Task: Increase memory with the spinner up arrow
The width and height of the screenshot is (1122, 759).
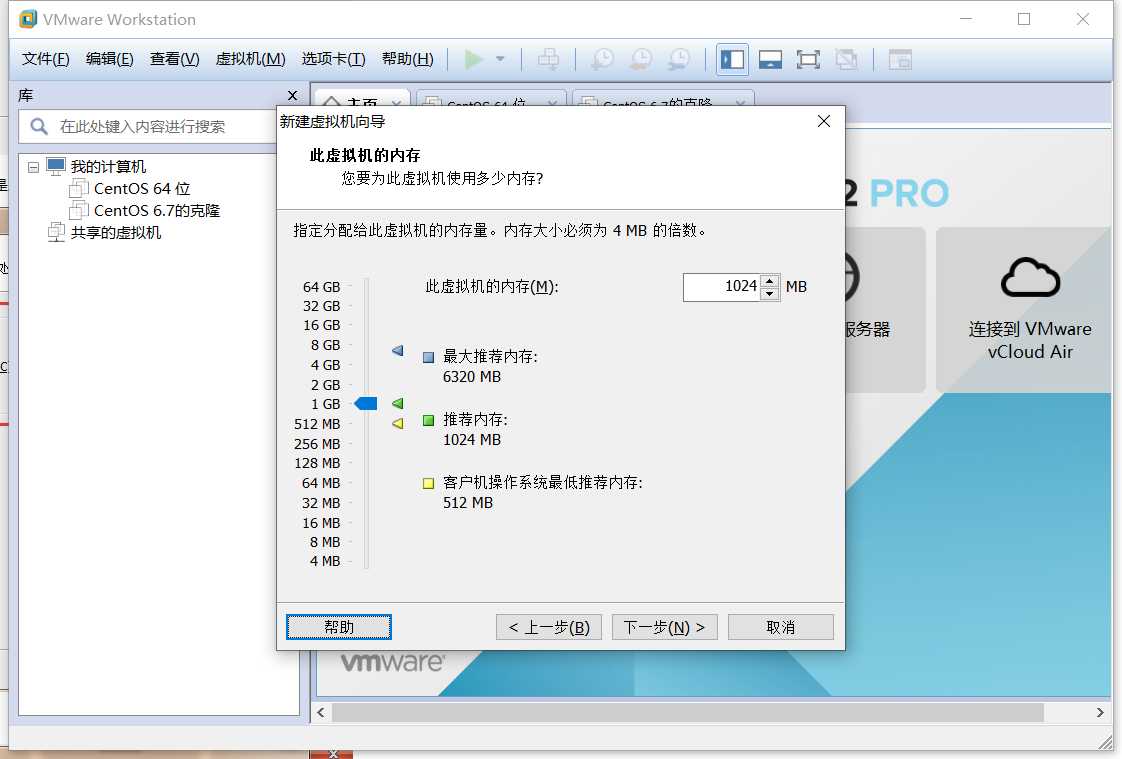Action: coord(769,281)
